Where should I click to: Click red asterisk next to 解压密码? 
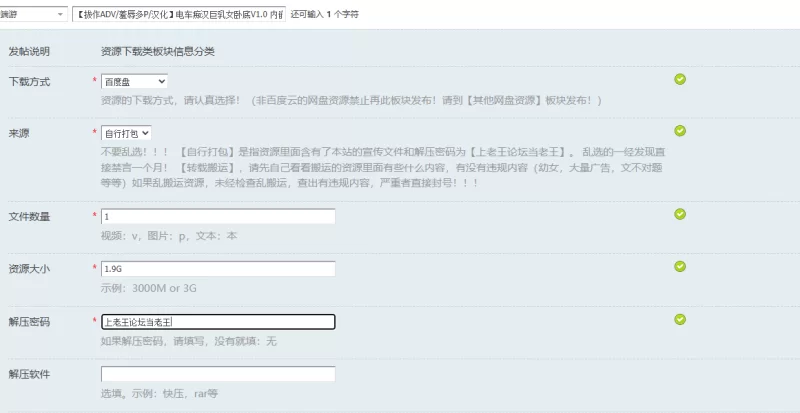pyautogui.click(x=94, y=321)
